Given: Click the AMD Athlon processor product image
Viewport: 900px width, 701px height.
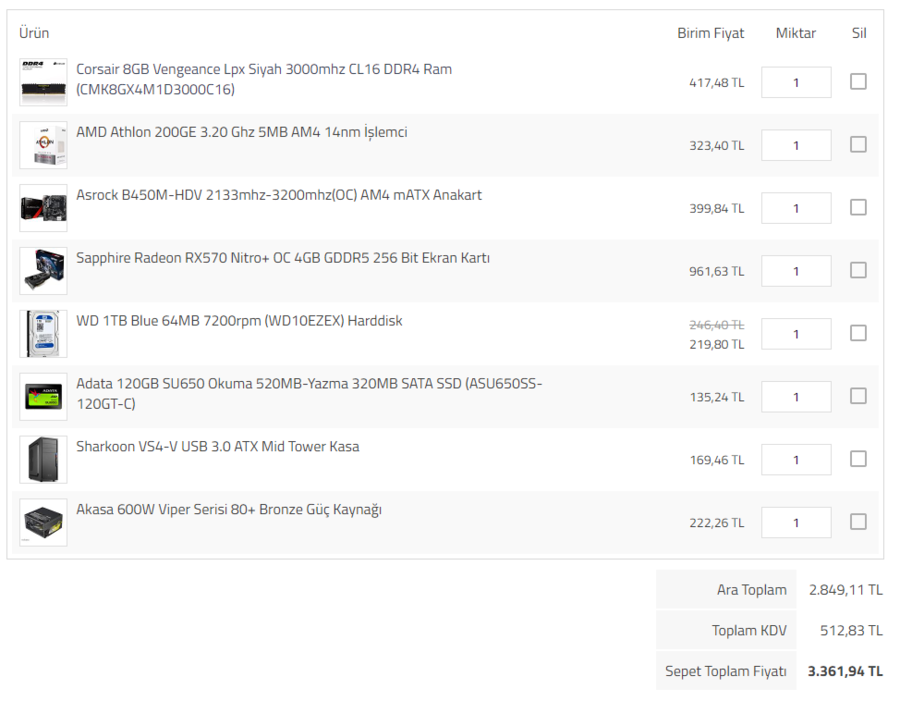Looking at the screenshot, I should [x=43, y=145].
